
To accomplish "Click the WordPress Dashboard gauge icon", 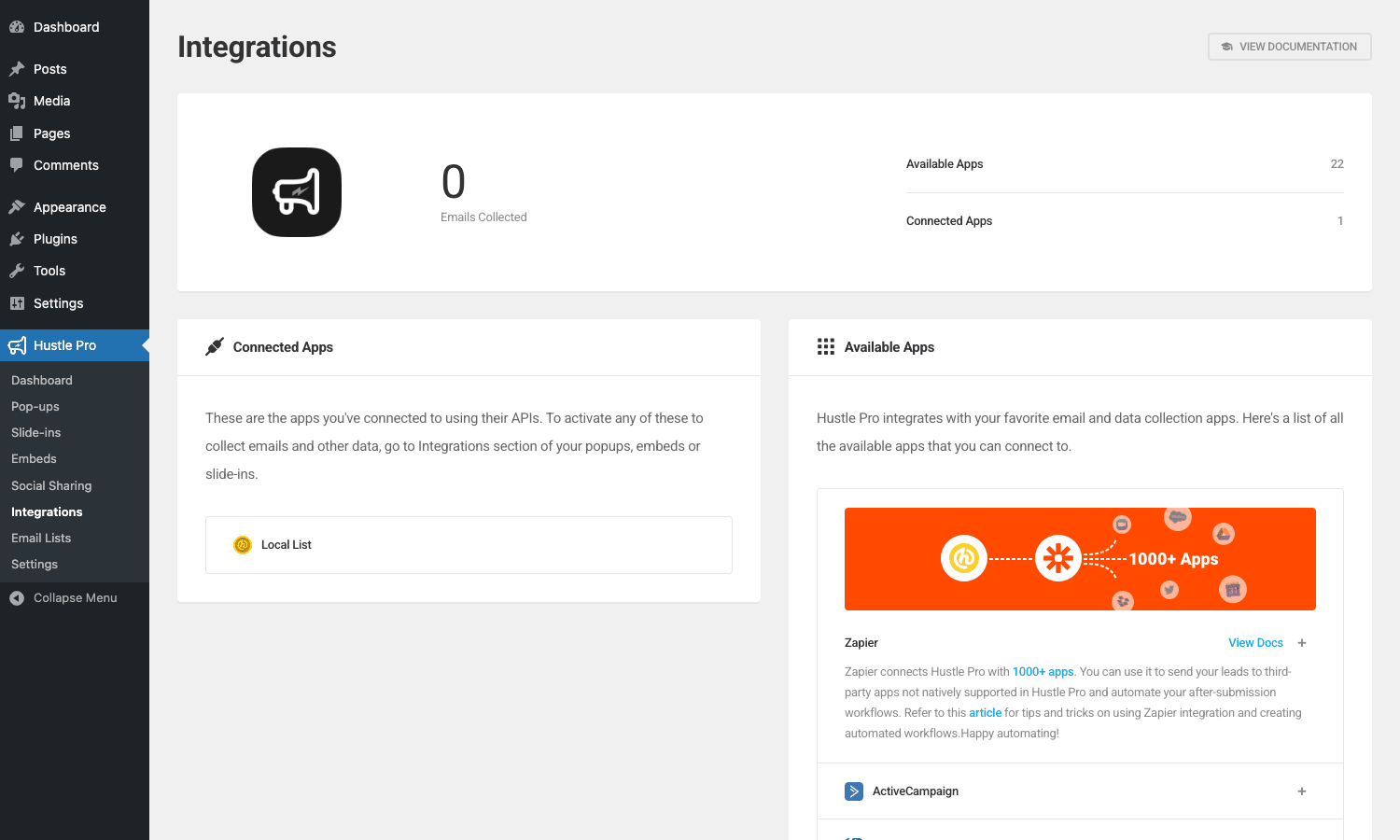I will point(17,27).
